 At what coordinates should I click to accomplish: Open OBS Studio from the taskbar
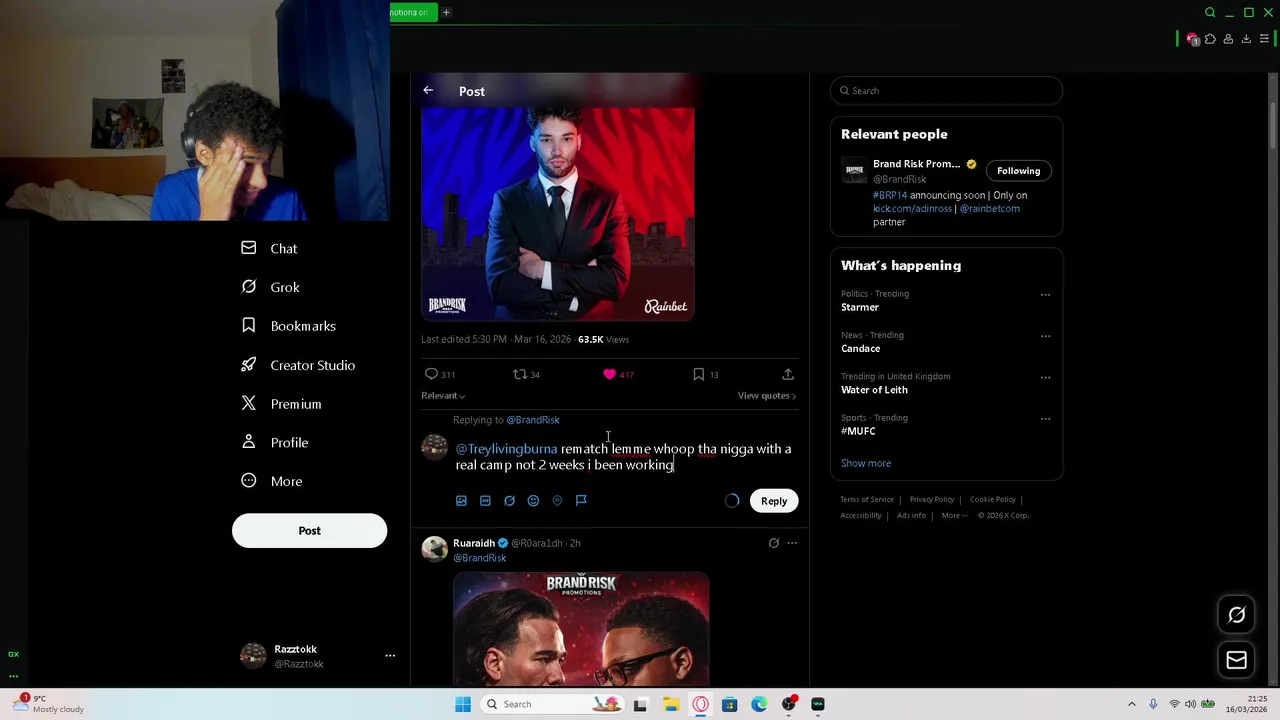(x=789, y=704)
